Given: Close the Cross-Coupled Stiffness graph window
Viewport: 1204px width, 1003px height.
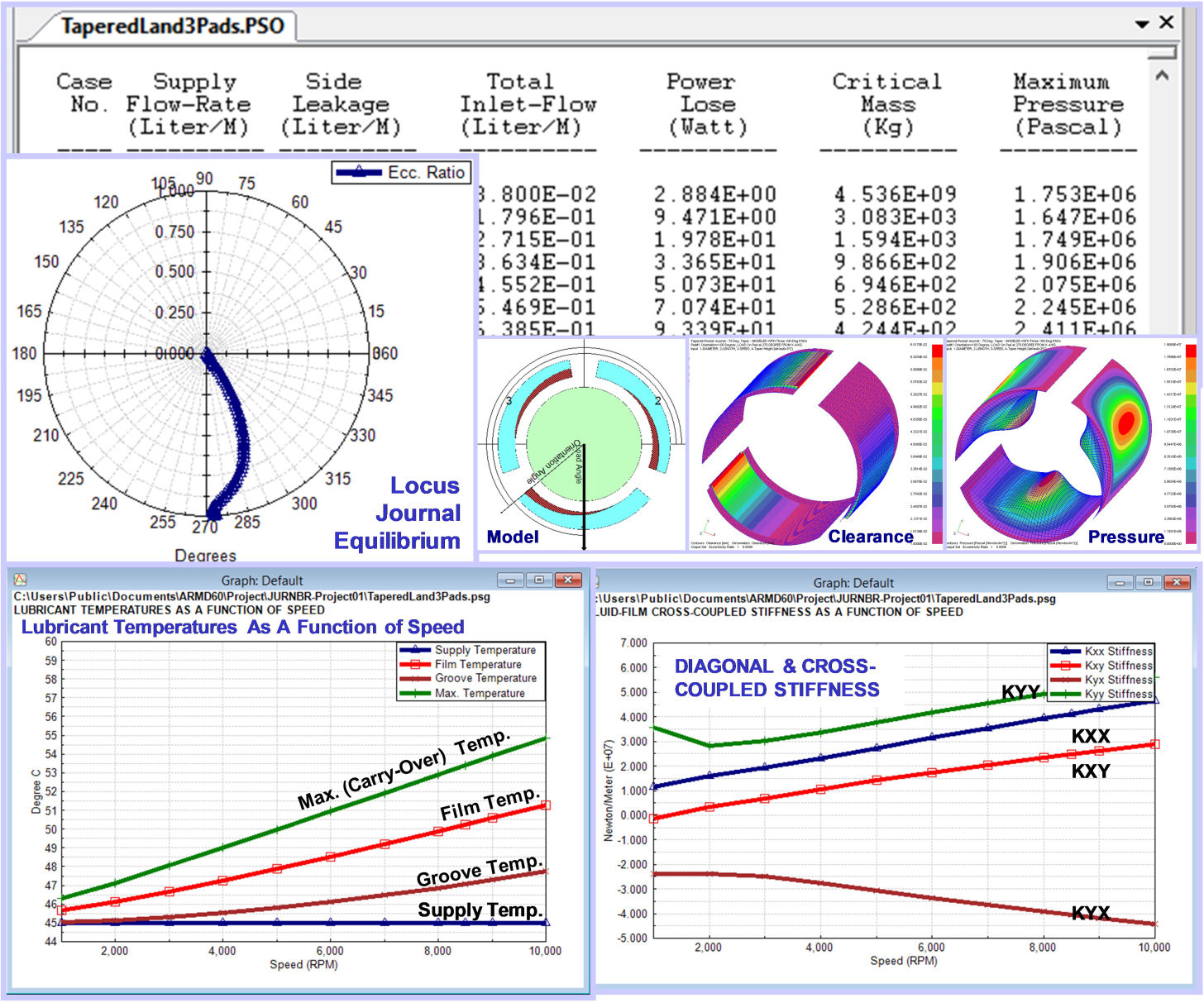Looking at the screenshot, I should 1177,583.
